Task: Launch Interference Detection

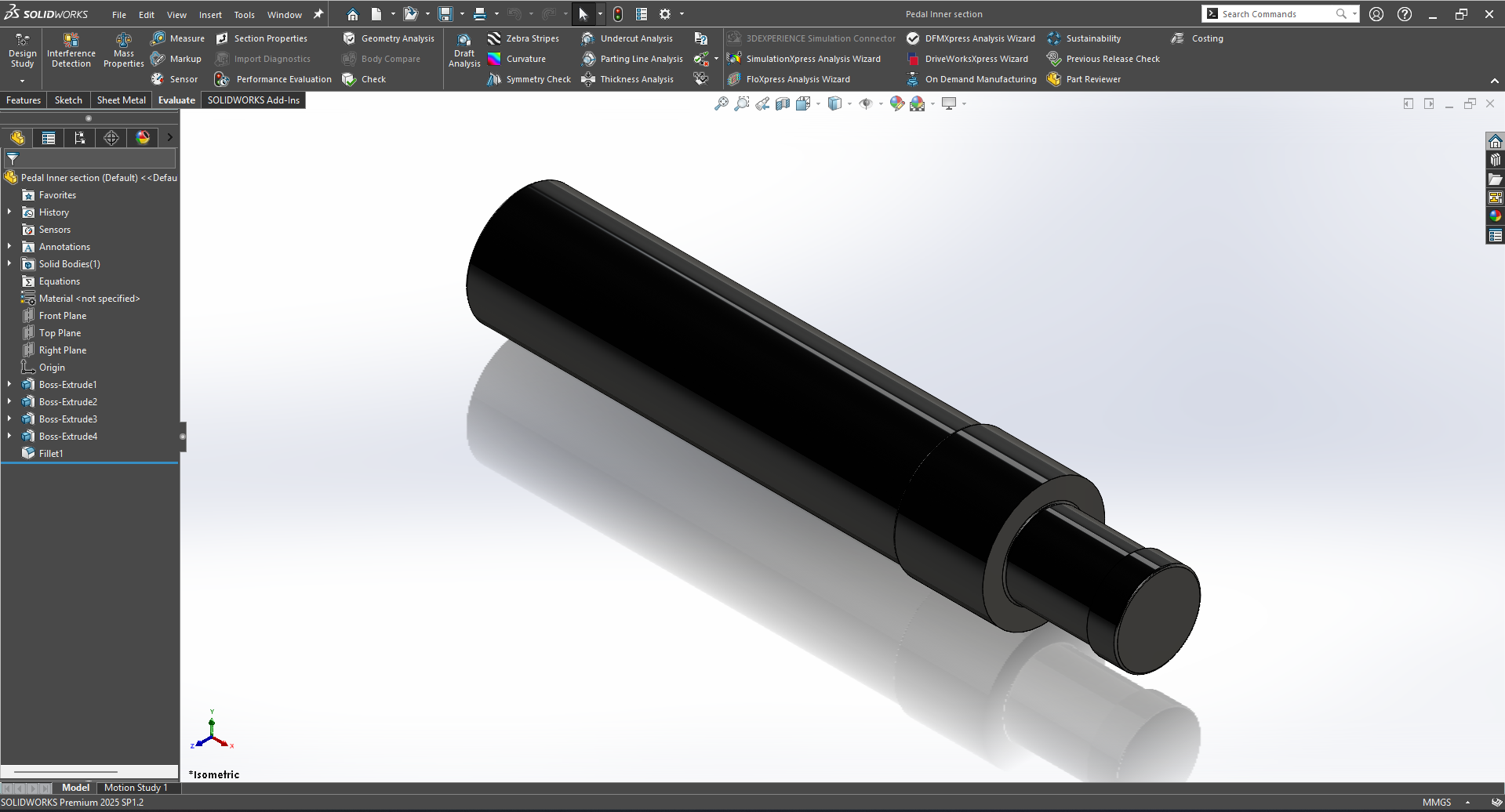Action: tap(71, 50)
